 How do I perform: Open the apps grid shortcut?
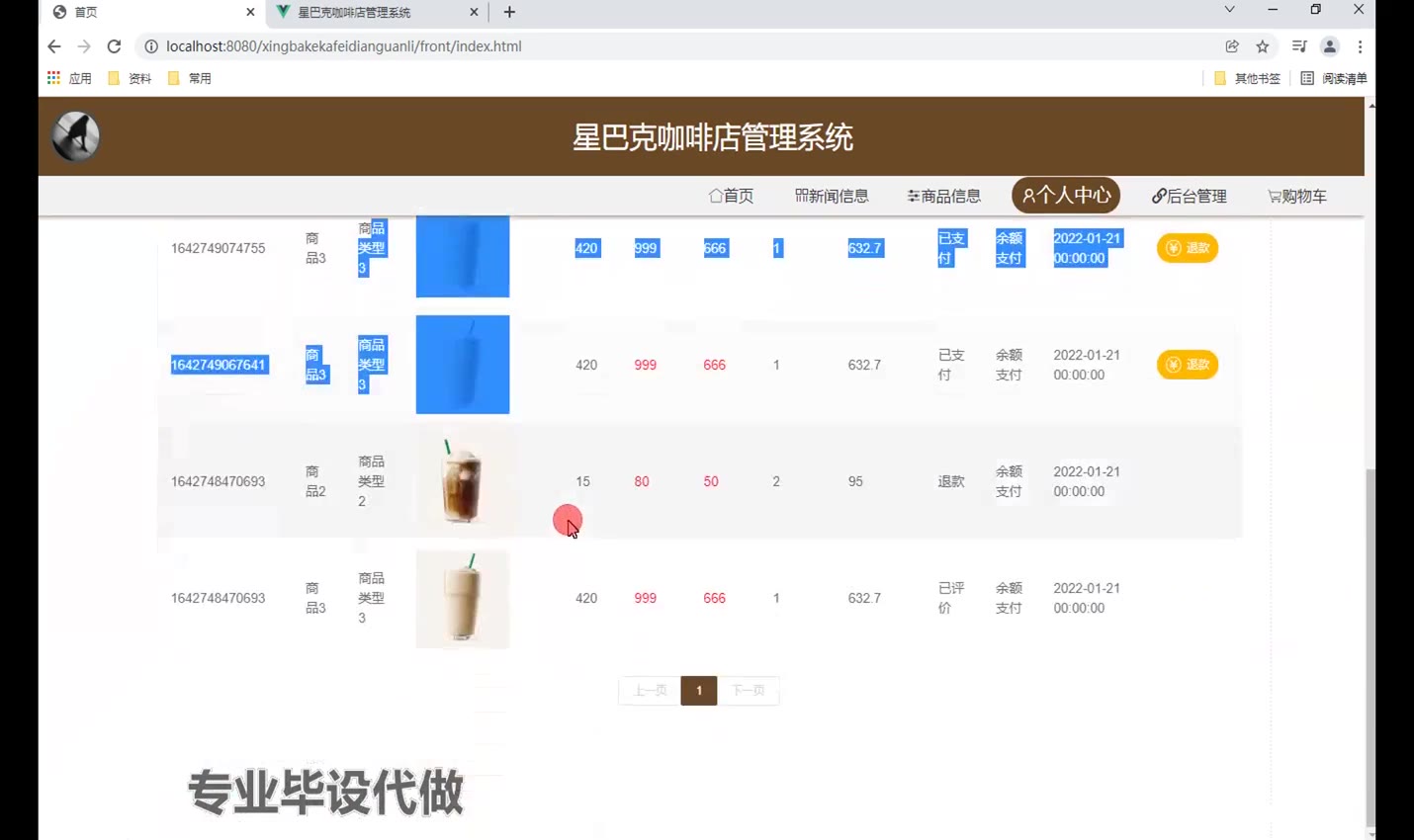click(x=53, y=78)
